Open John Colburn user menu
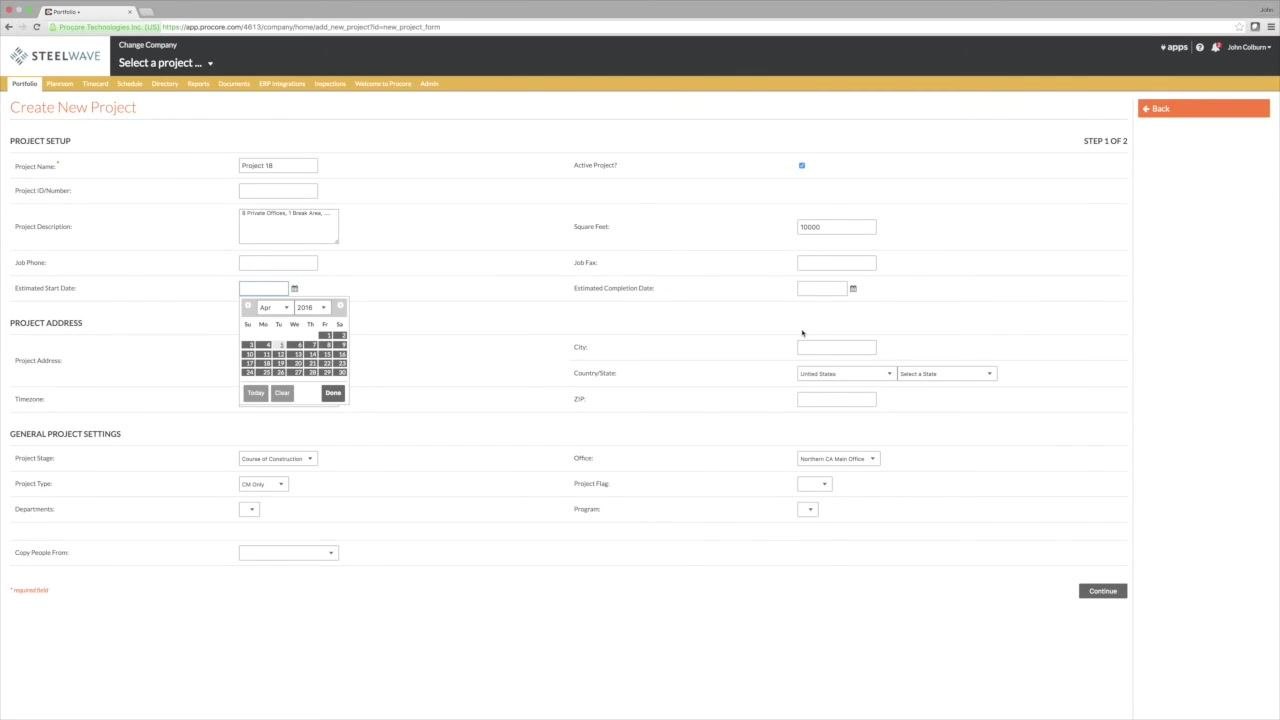1280x720 pixels. 1249,47
